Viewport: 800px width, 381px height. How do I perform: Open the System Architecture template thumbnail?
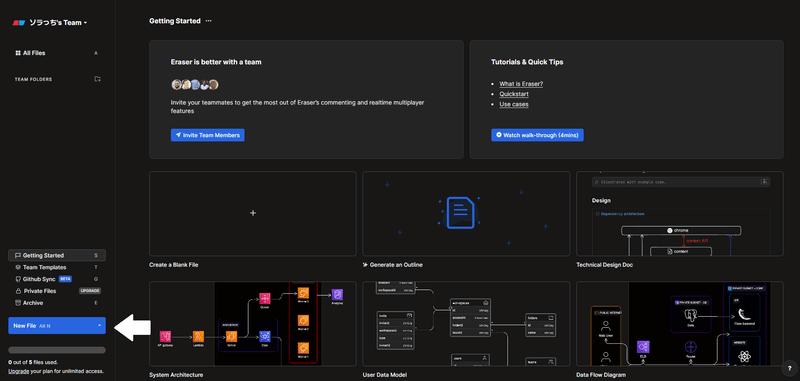(253, 323)
